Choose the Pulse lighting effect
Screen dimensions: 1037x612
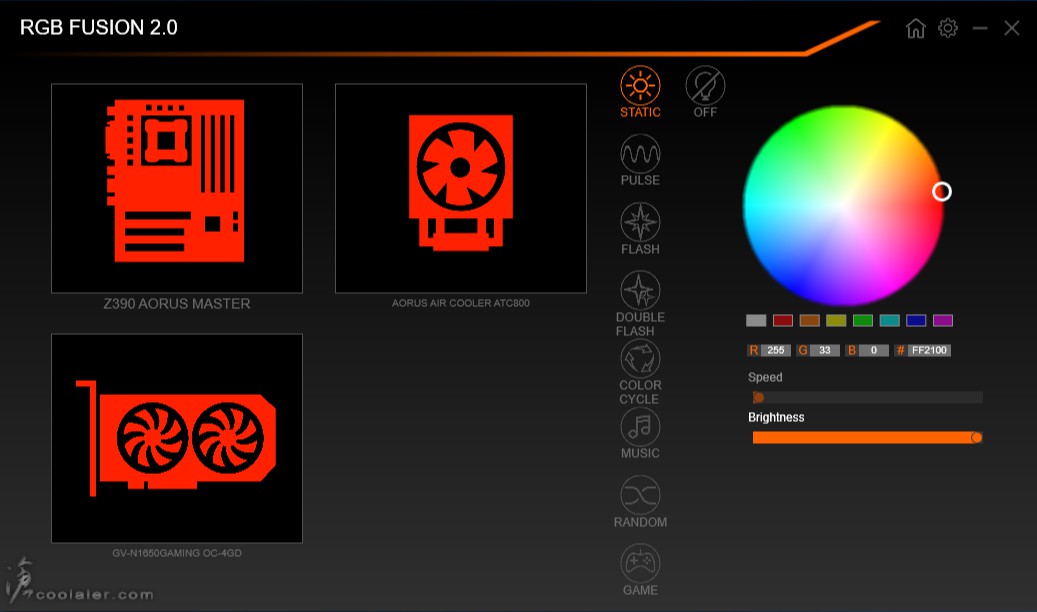coord(640,153)
